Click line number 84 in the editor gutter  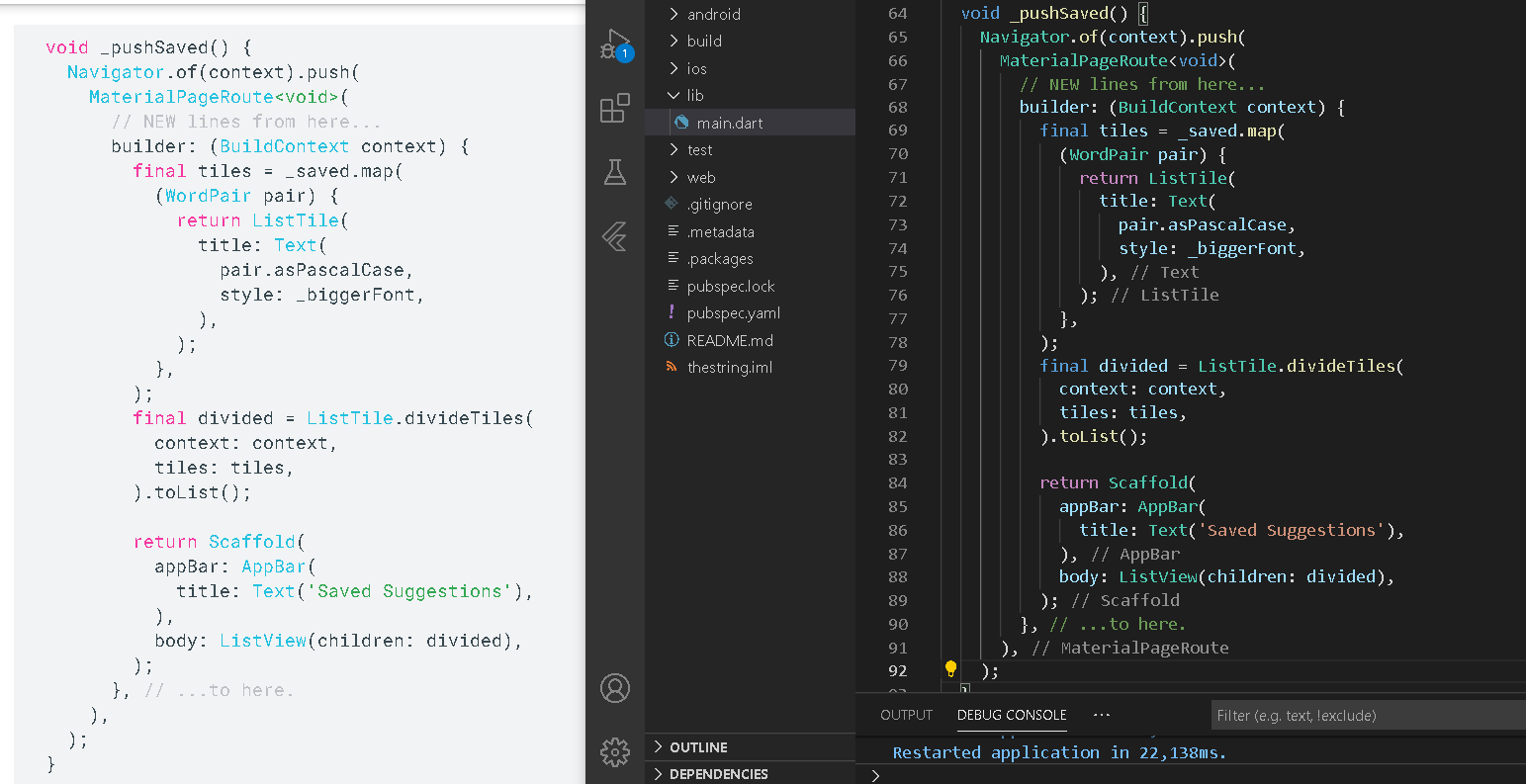pyautogui.click(x=897, y=482)
